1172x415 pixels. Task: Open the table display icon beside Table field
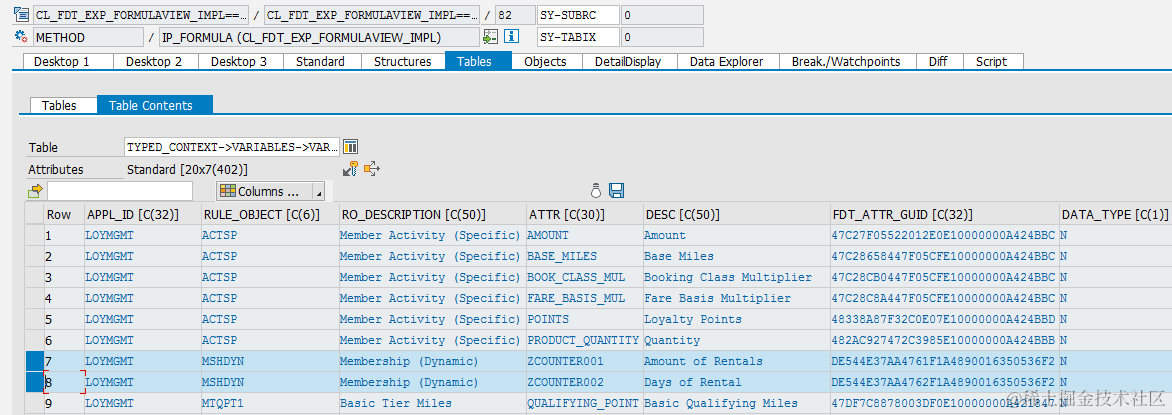click(x=351, y=147)
